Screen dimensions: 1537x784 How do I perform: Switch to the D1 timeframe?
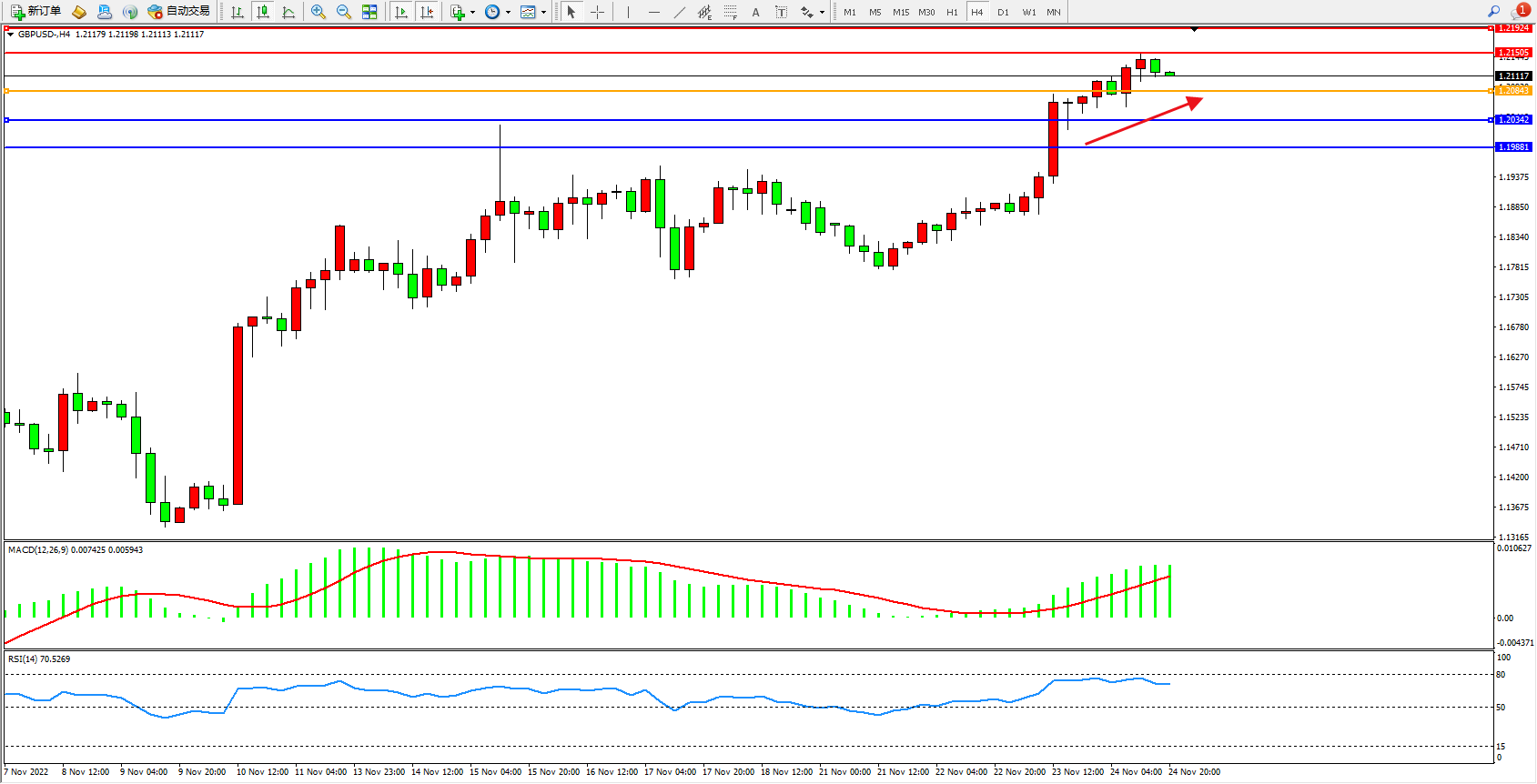click(x=1003, y=12)
